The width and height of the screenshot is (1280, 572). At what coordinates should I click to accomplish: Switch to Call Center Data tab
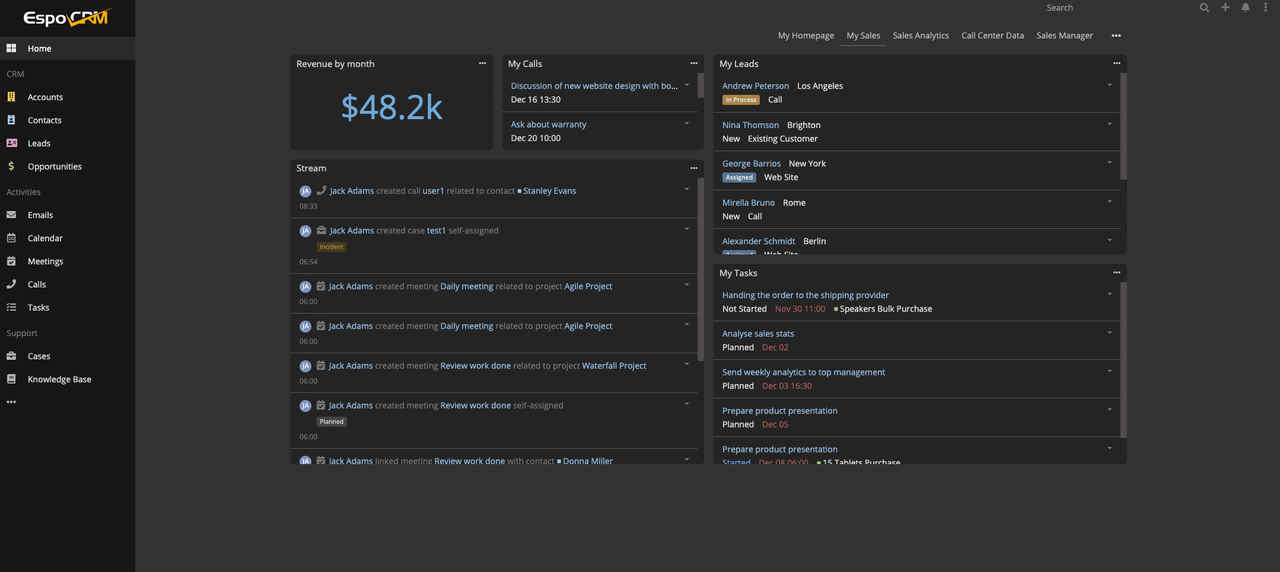pos(992,36)
